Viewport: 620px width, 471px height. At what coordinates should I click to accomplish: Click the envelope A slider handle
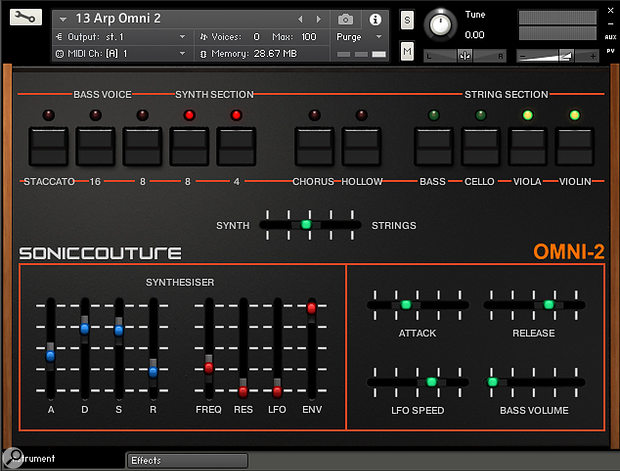[x=50, y=356]
